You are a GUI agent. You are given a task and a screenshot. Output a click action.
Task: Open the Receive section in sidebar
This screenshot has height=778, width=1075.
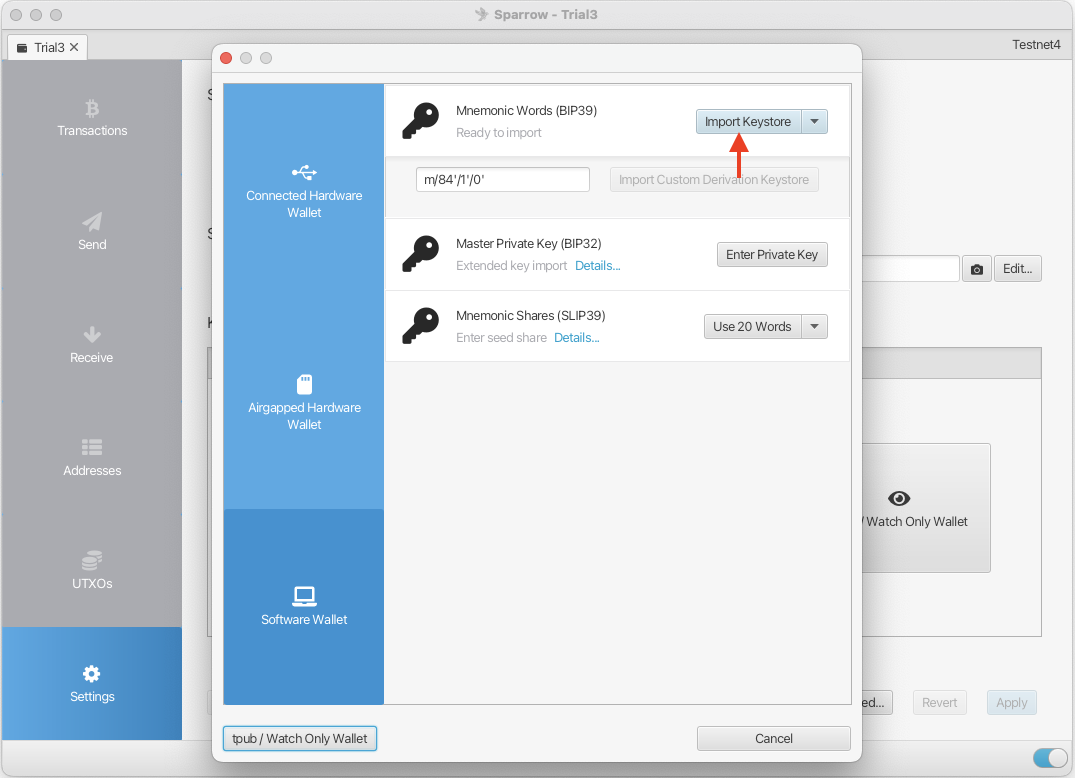point(92,344)
